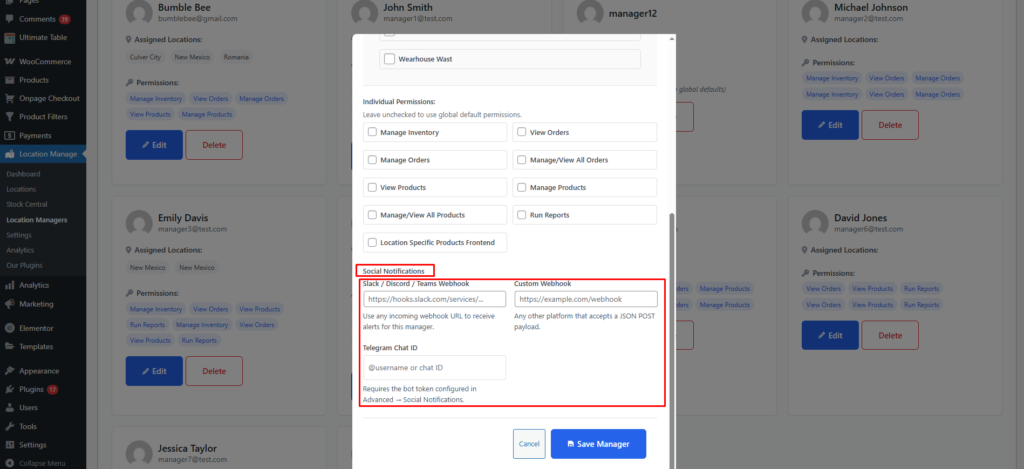Open Onpage Checkout cart icon
The width and height of the screenshot is (1024, 469).
coord(9,98)
